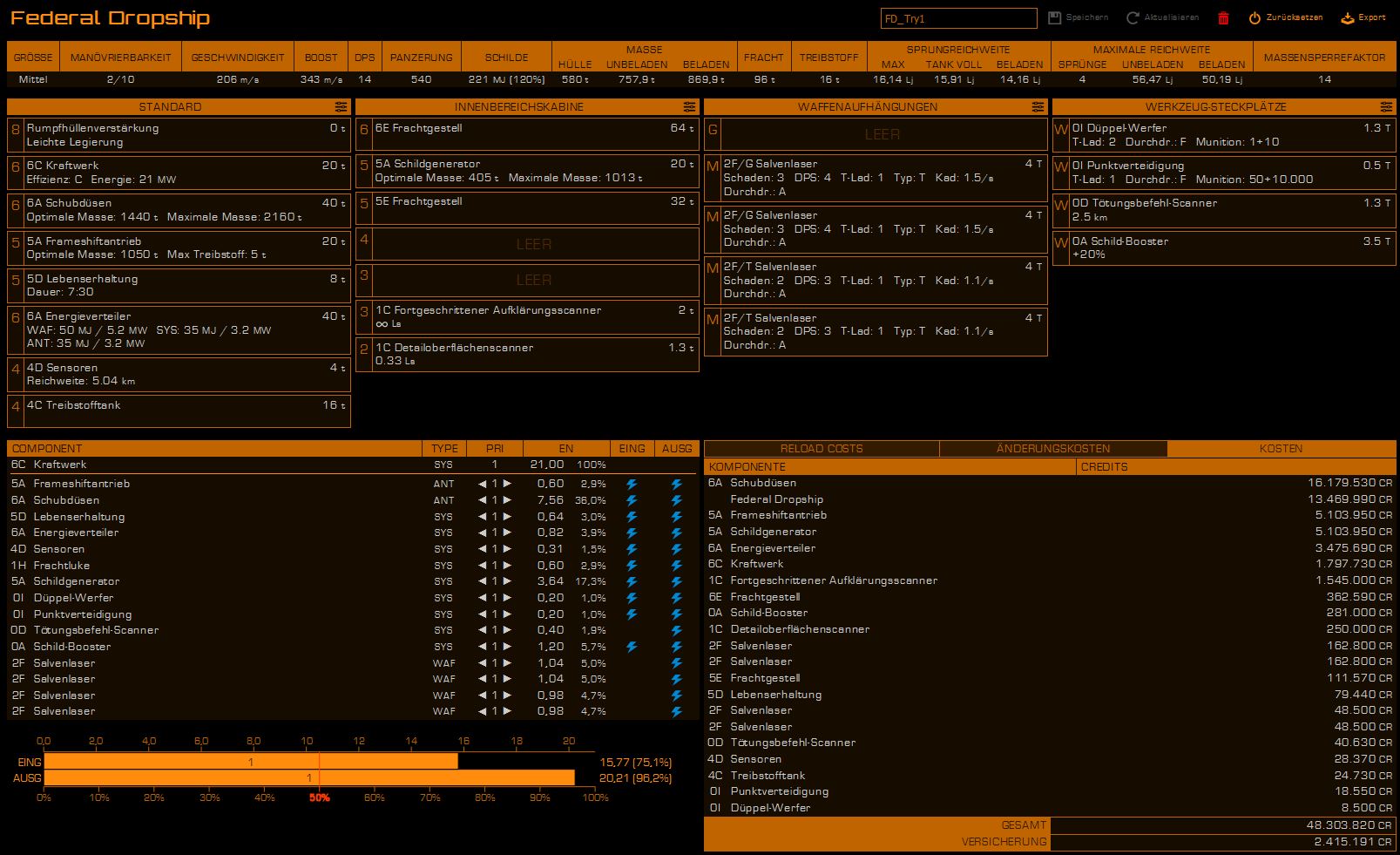Toggle Federal Dropship row in cost list
The height and width of the screenshot is (855, 1400).
(x=1050, y=499)
